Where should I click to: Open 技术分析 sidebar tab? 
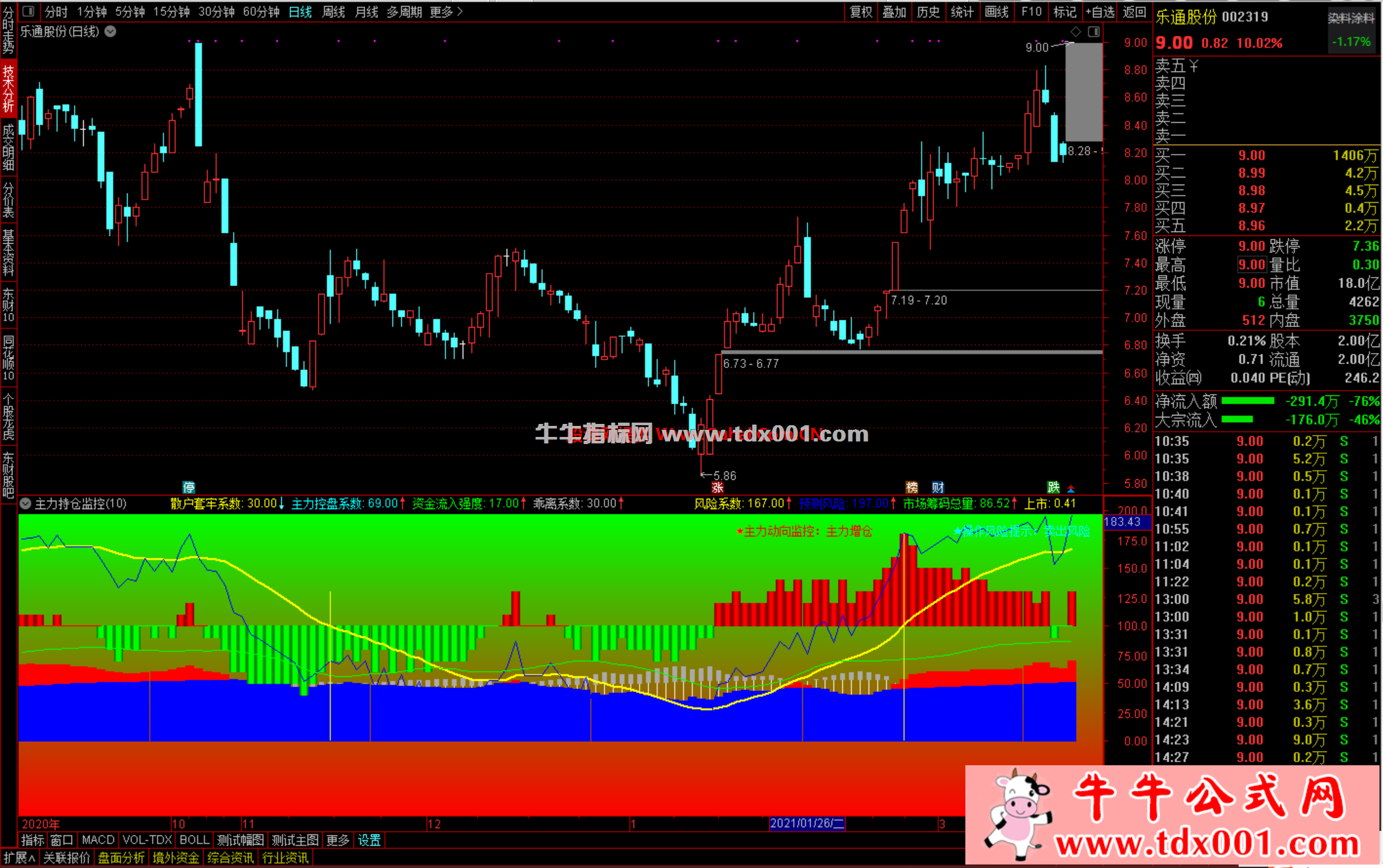(x=8, y=88)
